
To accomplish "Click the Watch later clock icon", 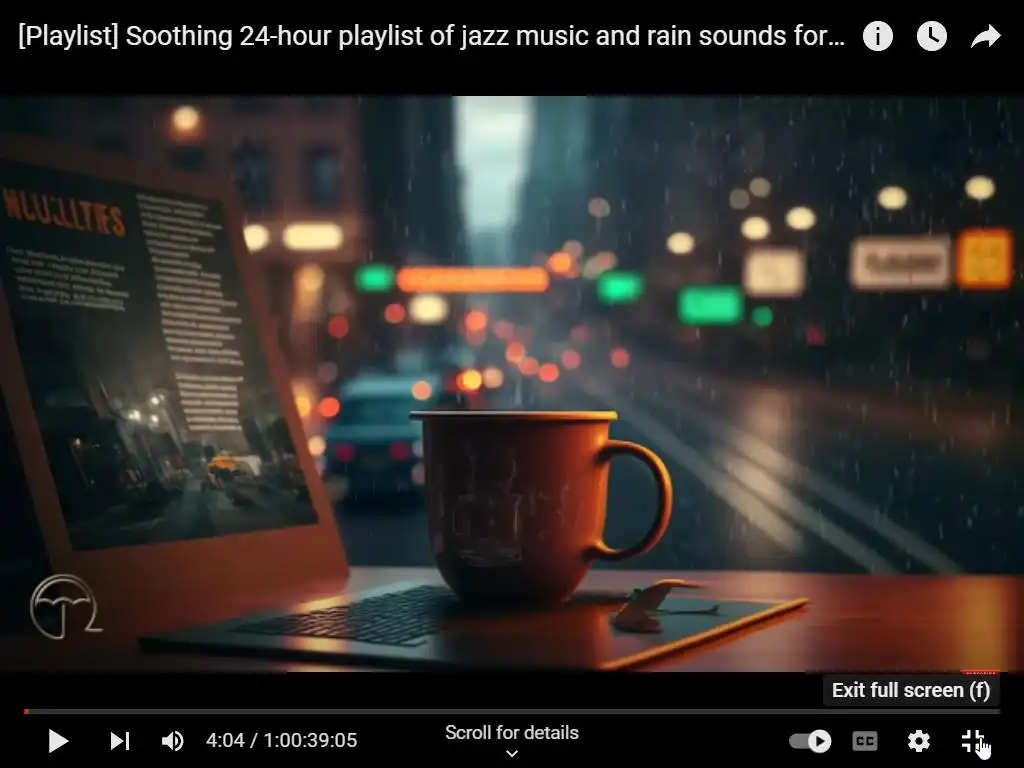I will (931, 36).
